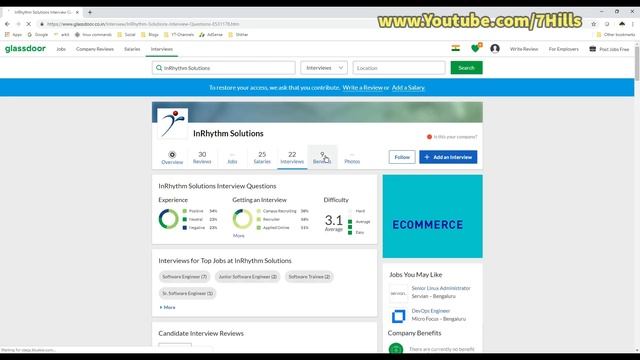Click the browser back arrow
The height and width of the screenshot is (360, 640).
(7, 24)
